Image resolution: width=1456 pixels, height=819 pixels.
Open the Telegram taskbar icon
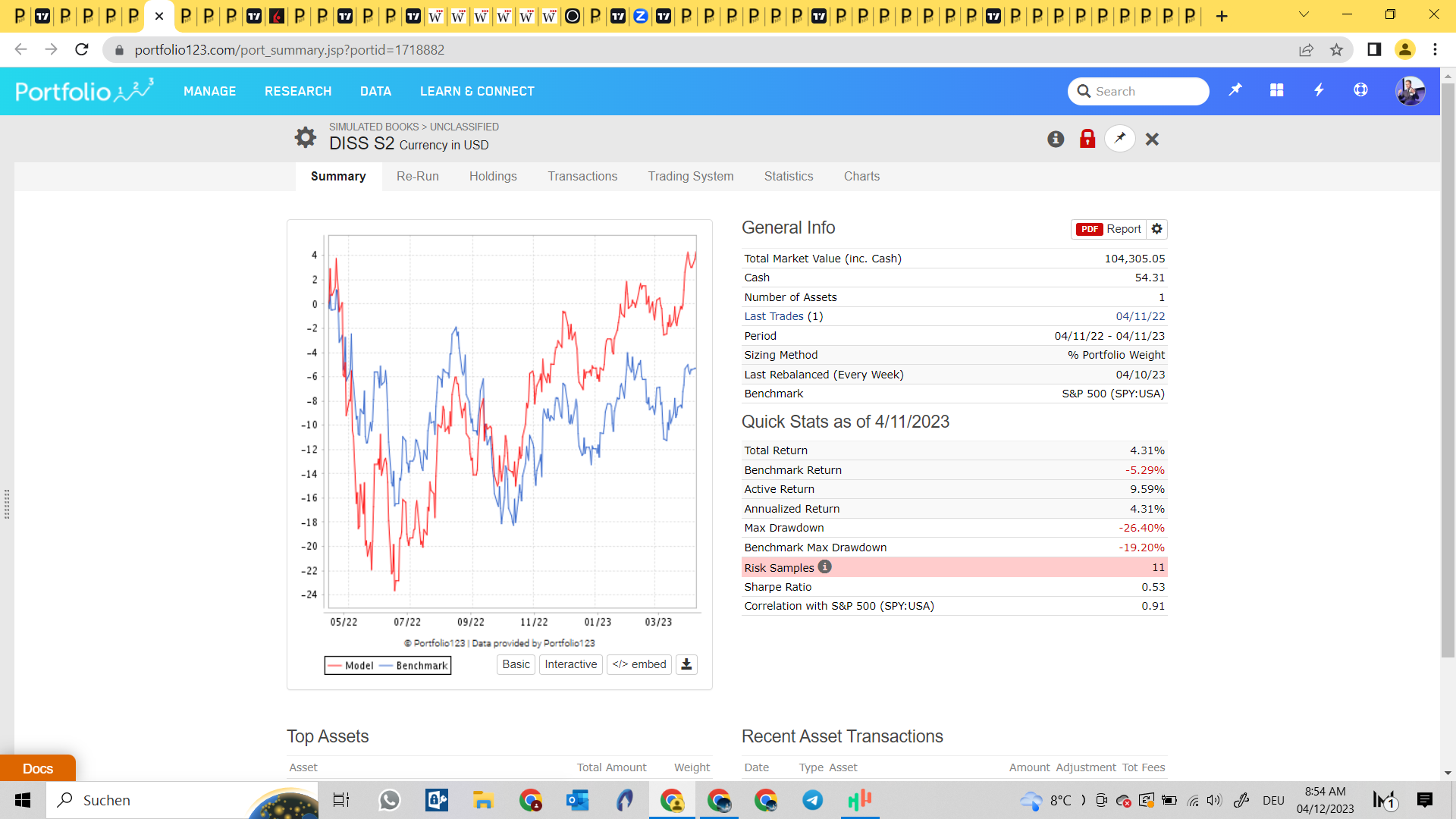(812, 800)
